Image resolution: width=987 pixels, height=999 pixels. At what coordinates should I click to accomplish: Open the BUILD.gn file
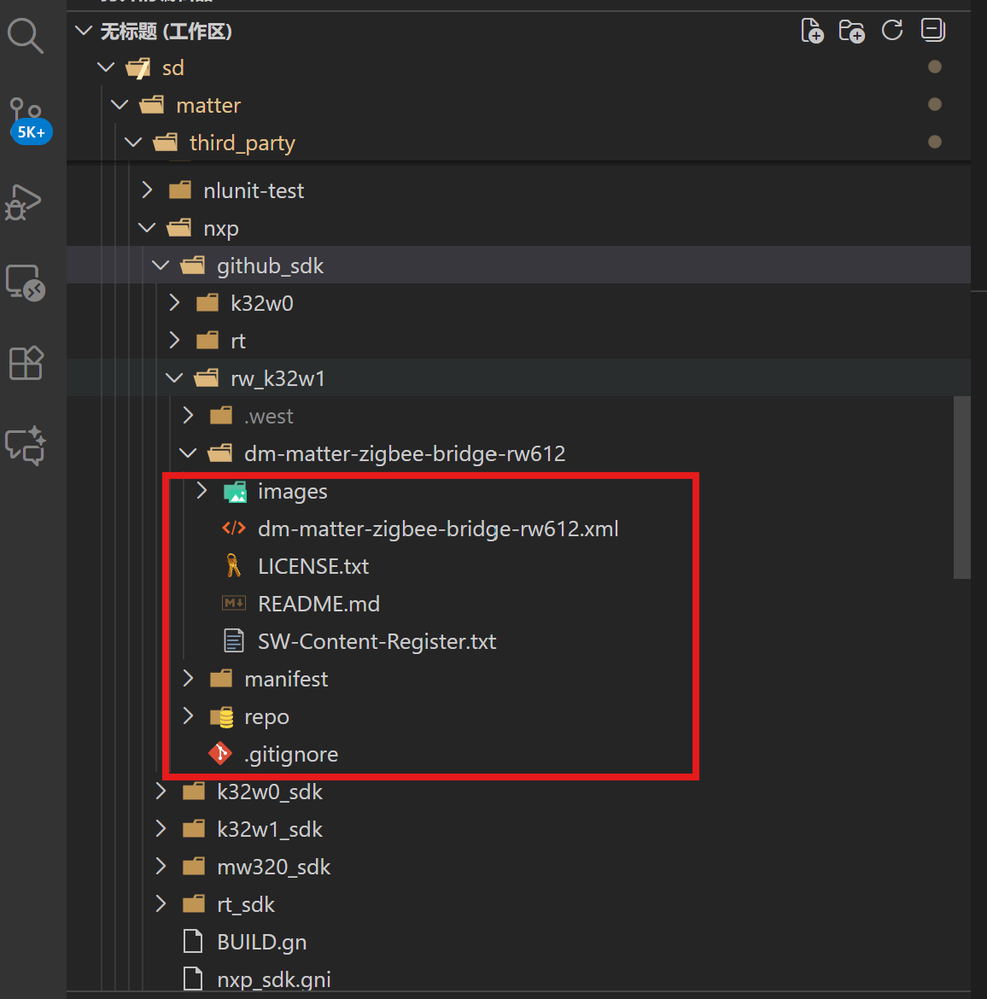point(261,942)
